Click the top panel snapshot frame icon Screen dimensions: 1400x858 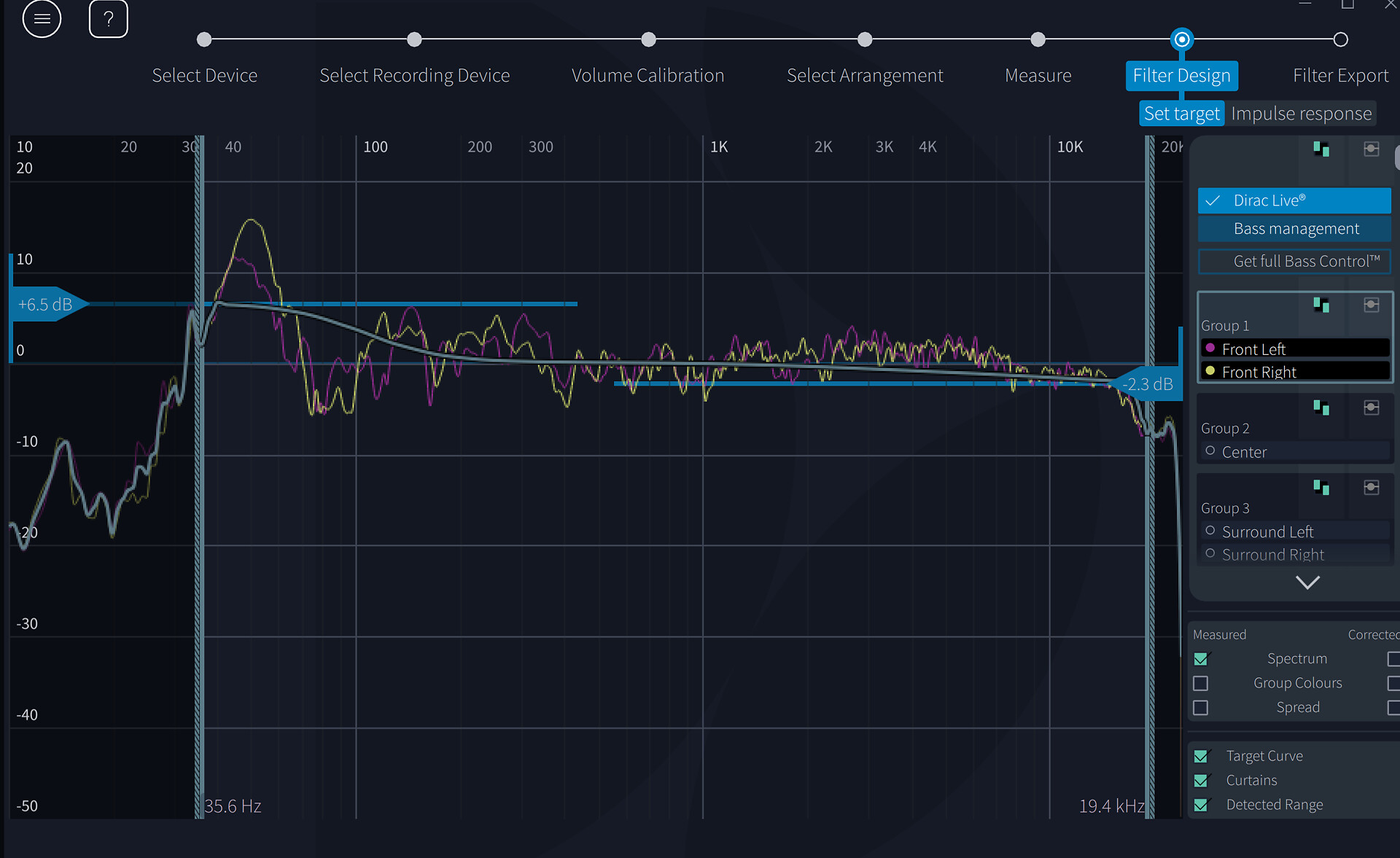pos(1371,149)
